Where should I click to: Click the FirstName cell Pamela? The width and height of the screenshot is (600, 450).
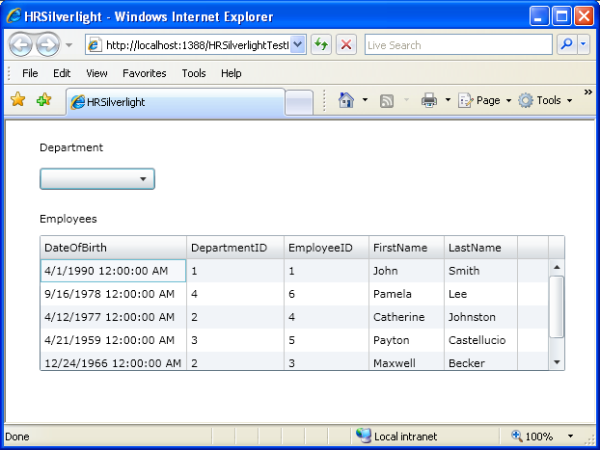(x=406, y=294)
